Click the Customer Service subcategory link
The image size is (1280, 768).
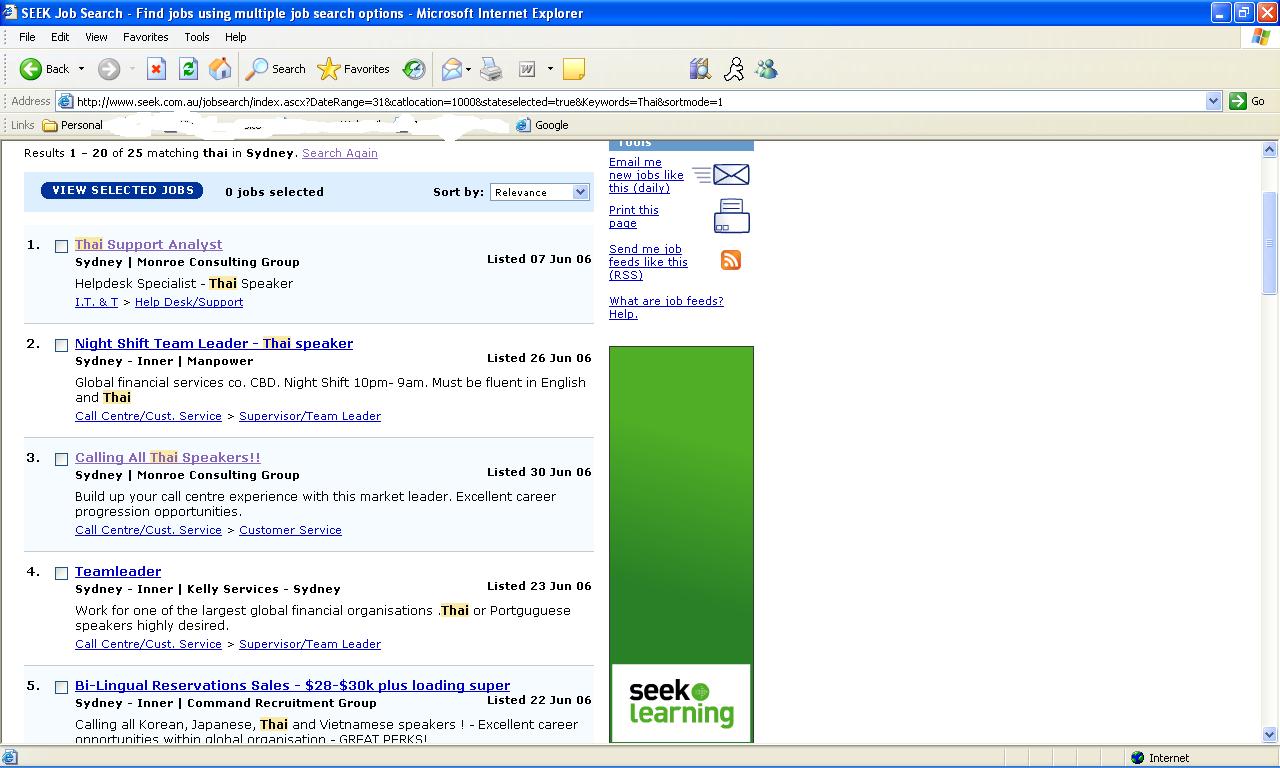click(290, 530)
